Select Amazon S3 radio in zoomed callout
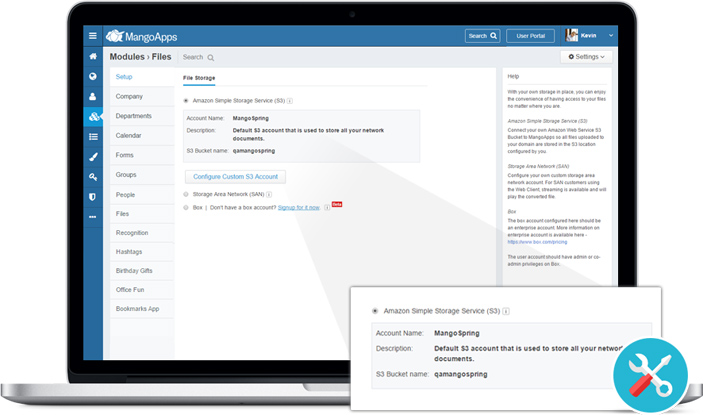703x415 pixels. [375, 311]
